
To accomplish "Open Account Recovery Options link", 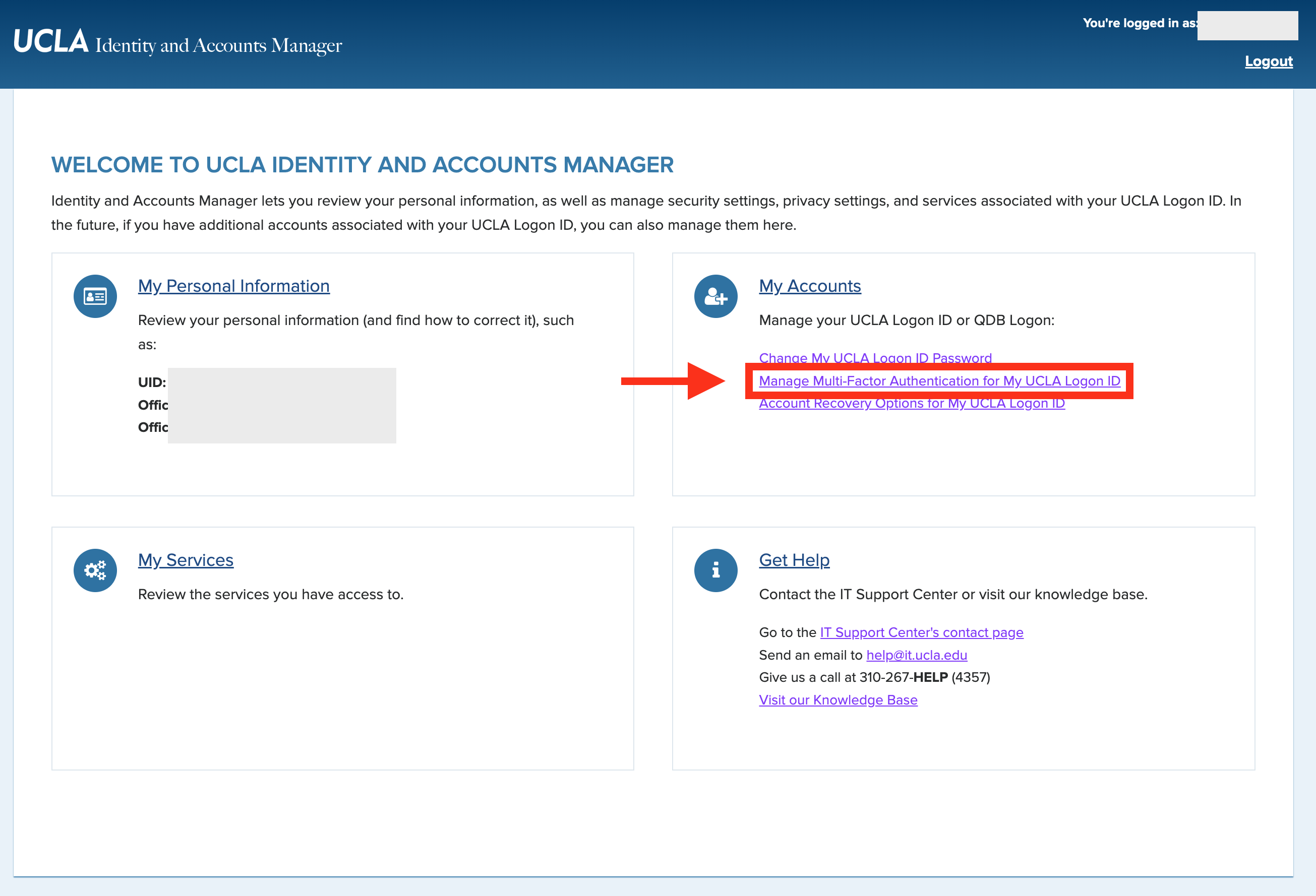I will click(x=911, y=404).
